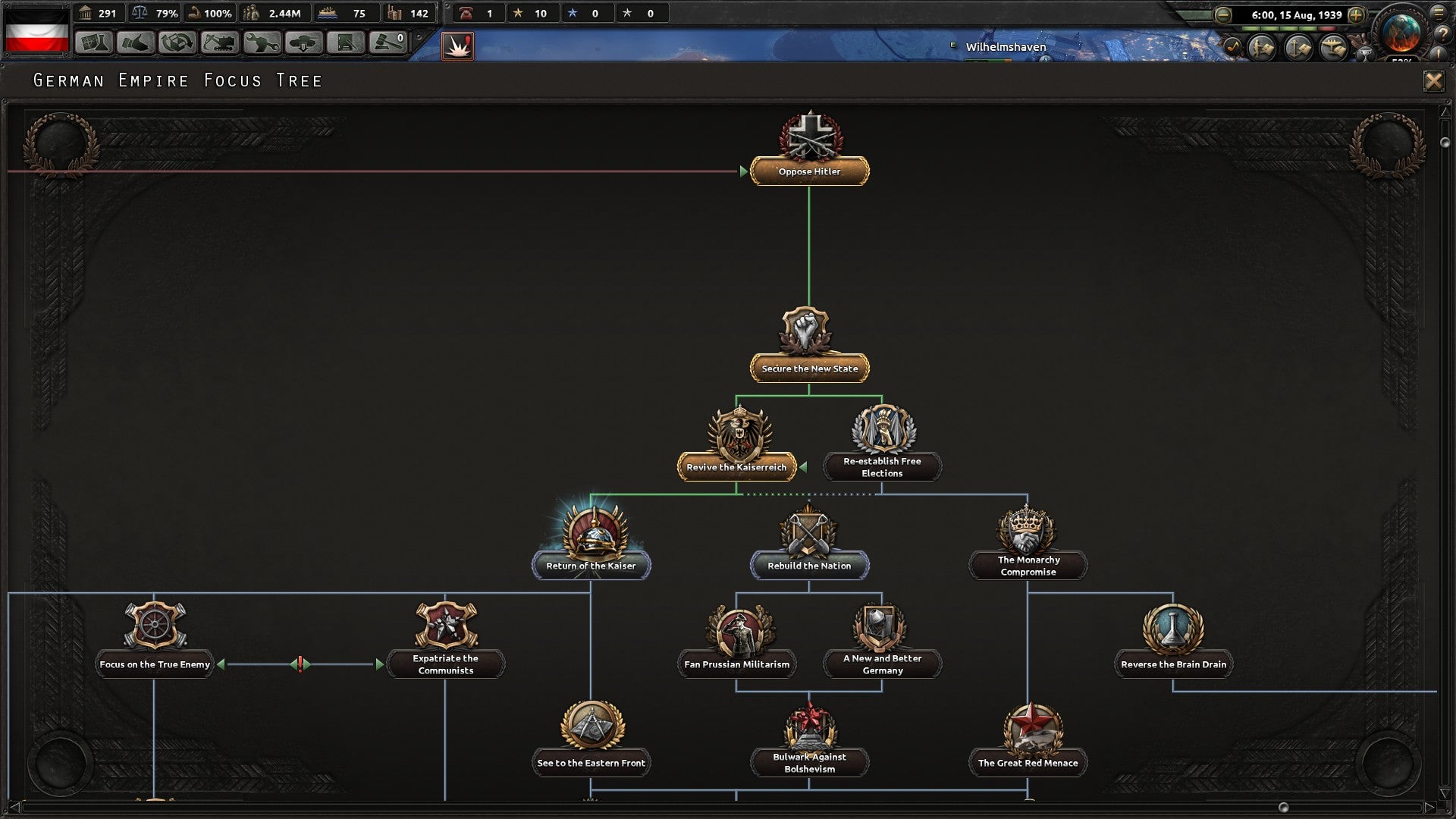This screenshot has height=819, width=1456.
Task: Open air plans via the plane icon
Action: click(x=1332, y=45)
